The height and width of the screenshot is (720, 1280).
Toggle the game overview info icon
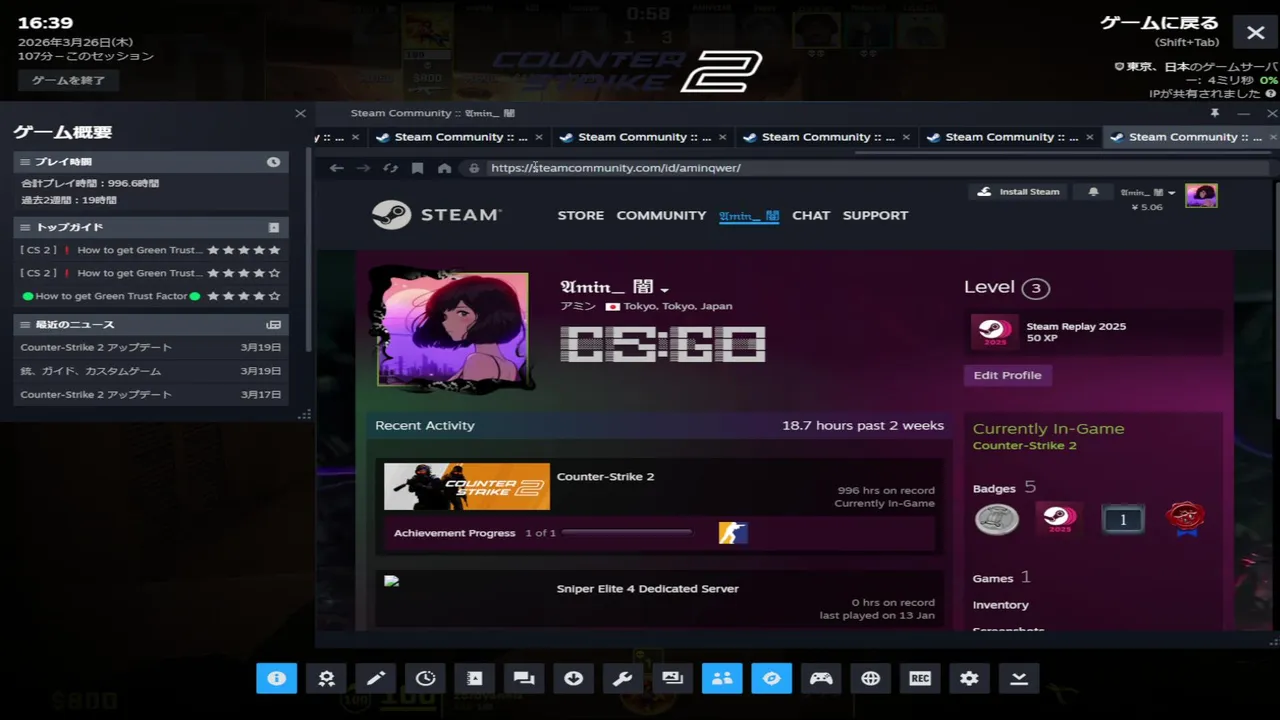276,678
